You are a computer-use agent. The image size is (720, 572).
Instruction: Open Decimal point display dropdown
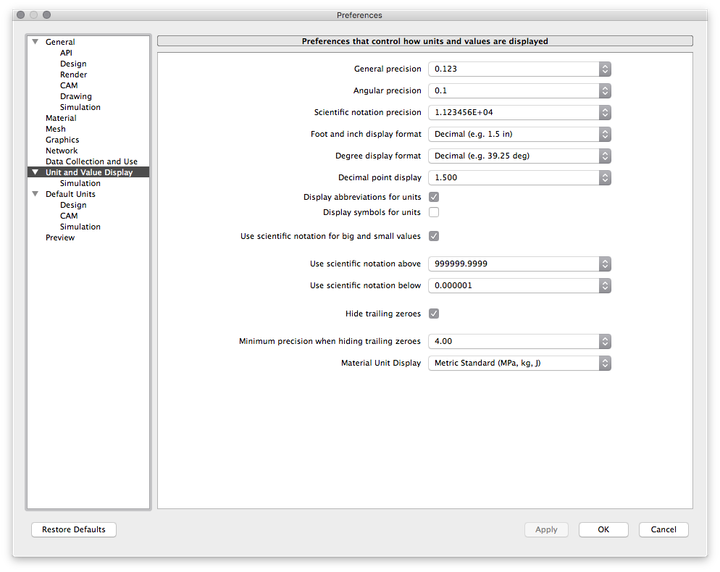tap(519, 177)
